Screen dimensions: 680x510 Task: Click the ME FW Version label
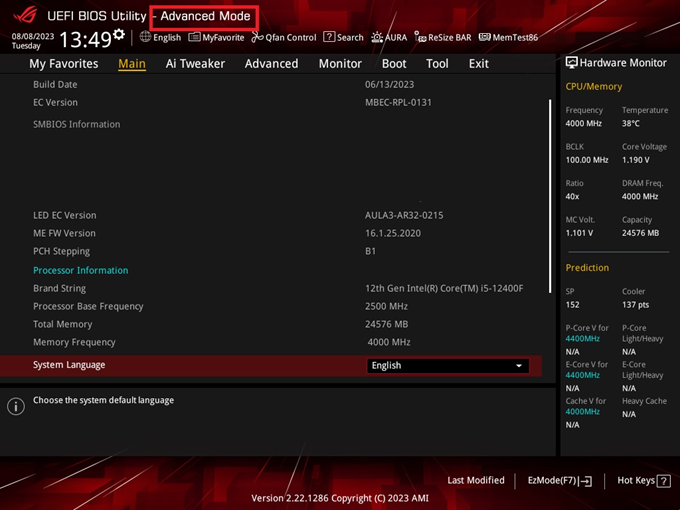pos(64,233)
